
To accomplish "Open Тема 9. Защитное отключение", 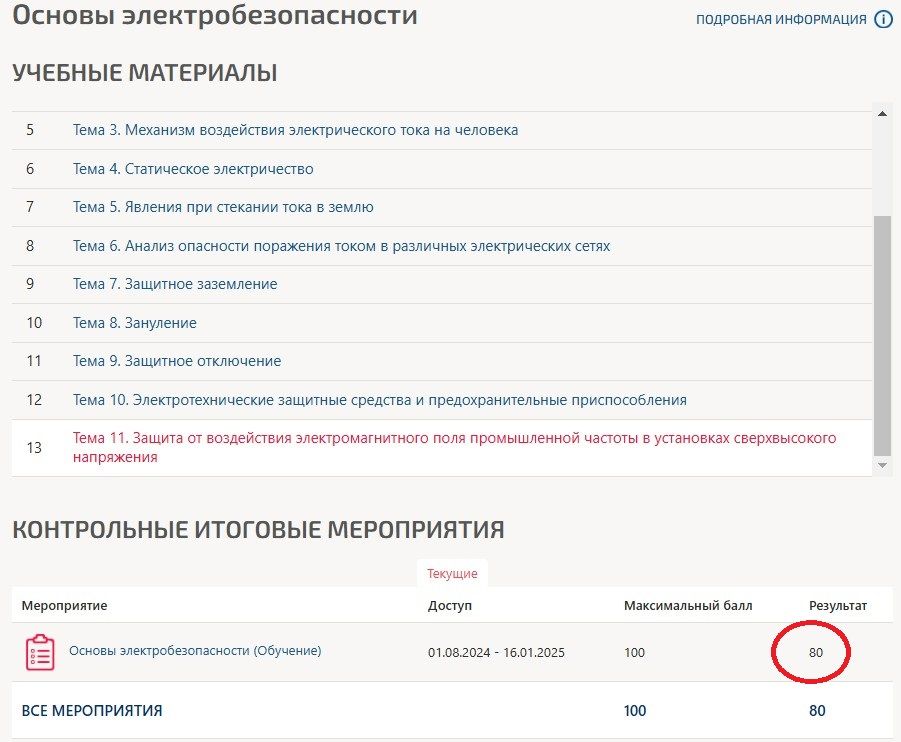I will (x=177, y=361).
